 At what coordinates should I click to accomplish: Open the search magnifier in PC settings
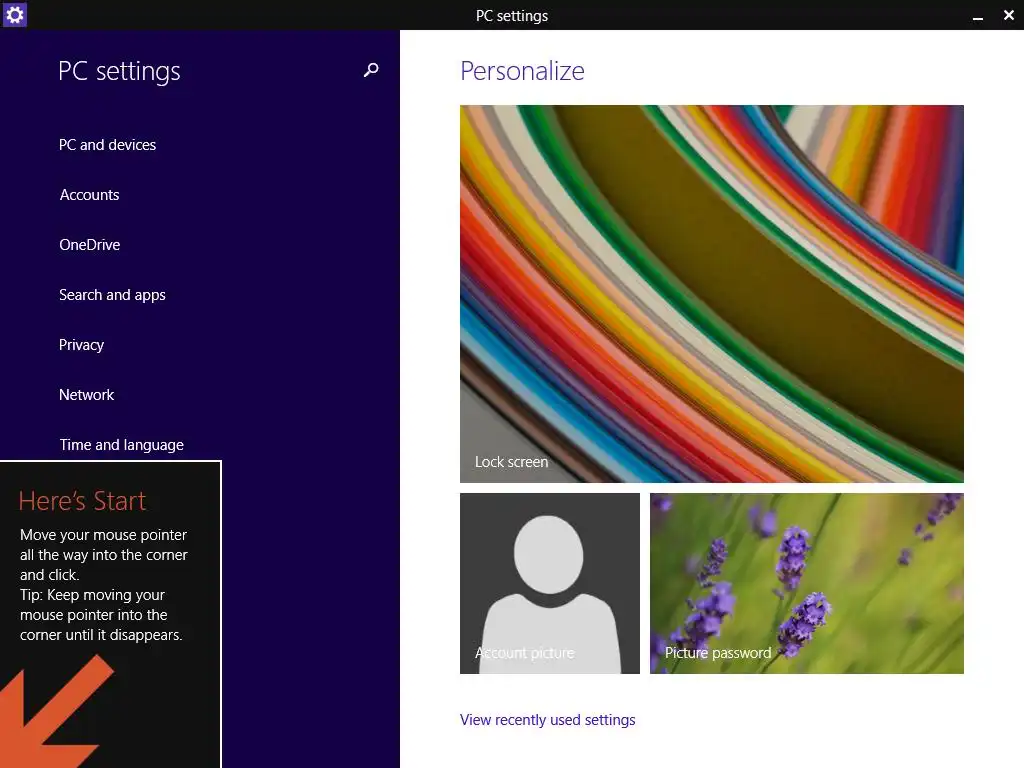(371, 70)
